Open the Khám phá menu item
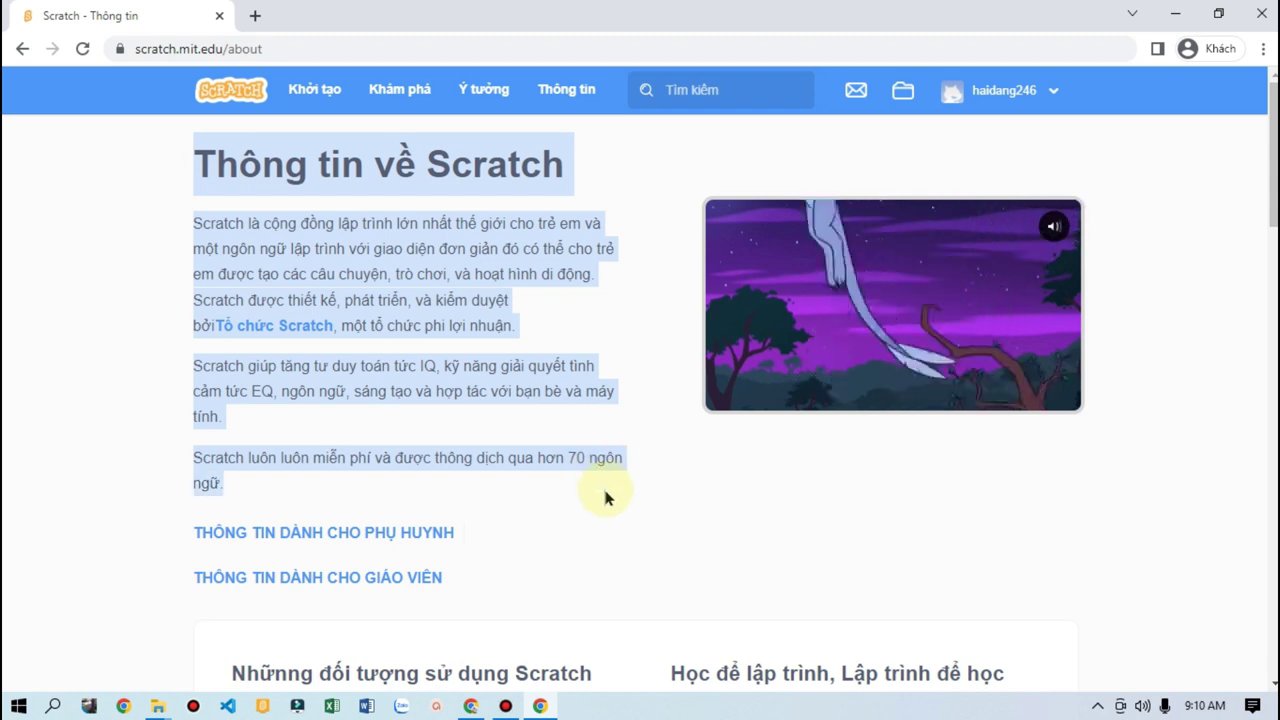The height and width of the screenshot is (720, 1280). 399,89
